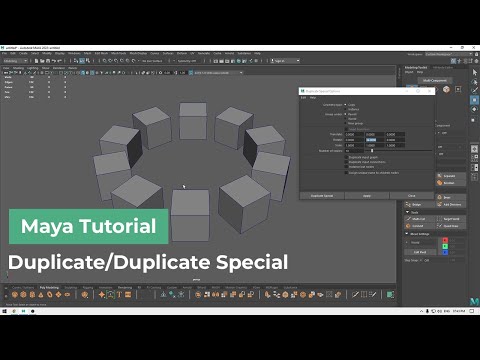Select the Instance geometry type radio
The width and height of the screenshot is (480, 360).
point(345,109)
